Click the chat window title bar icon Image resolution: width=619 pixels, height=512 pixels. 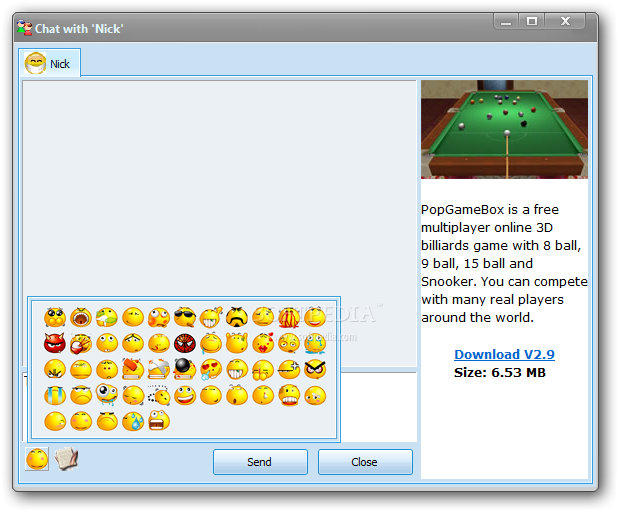24,28
